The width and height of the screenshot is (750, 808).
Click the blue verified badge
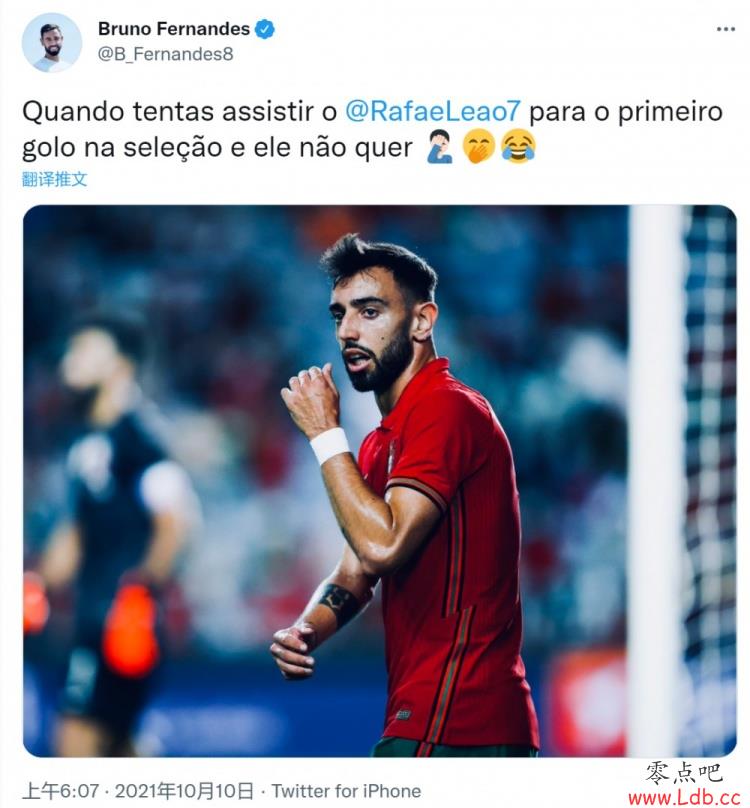(x=265, y=29)
